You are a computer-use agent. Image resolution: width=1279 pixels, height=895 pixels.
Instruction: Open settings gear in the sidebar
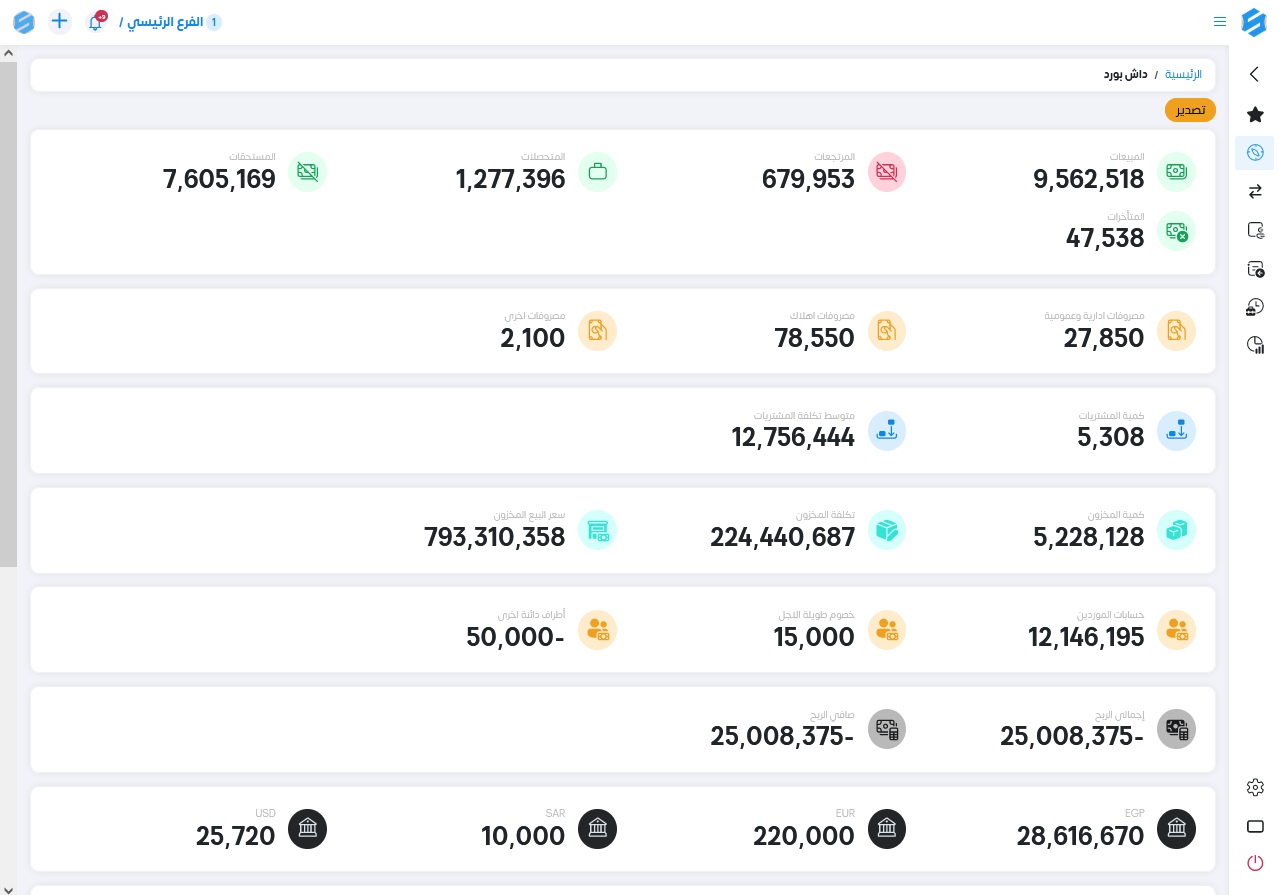click(1255, 788)
